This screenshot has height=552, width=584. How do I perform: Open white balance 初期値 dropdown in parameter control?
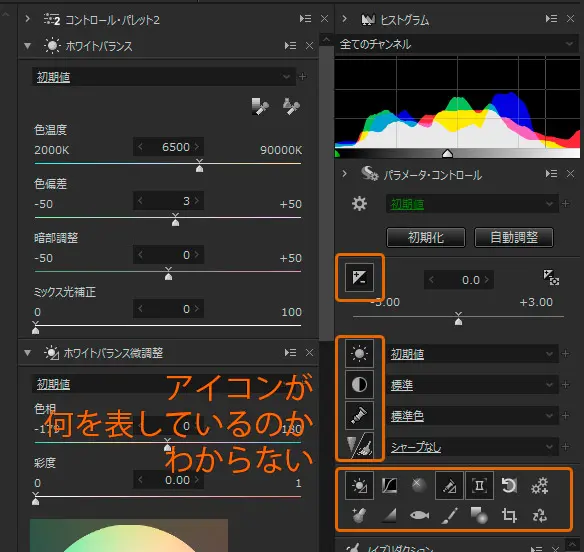(472, 354)
